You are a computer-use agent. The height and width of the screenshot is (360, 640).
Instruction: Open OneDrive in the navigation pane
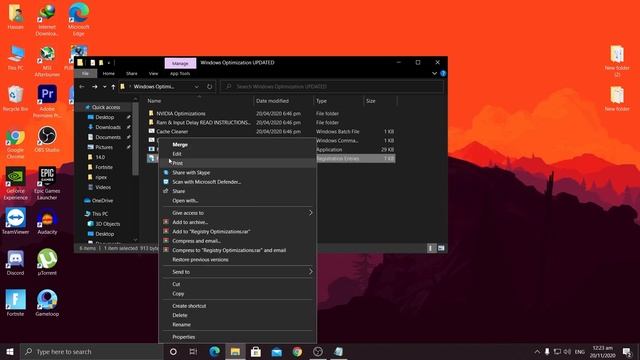tap(102, 200)
